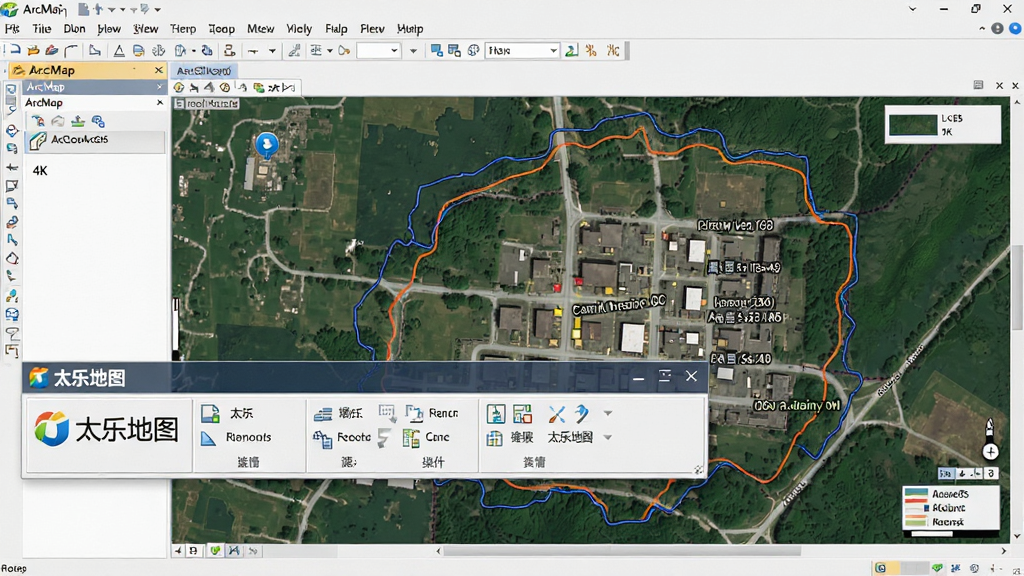Click the table grid ribbon icon
The width and height of the screenshot is (1024, 576).
(494, 438)
